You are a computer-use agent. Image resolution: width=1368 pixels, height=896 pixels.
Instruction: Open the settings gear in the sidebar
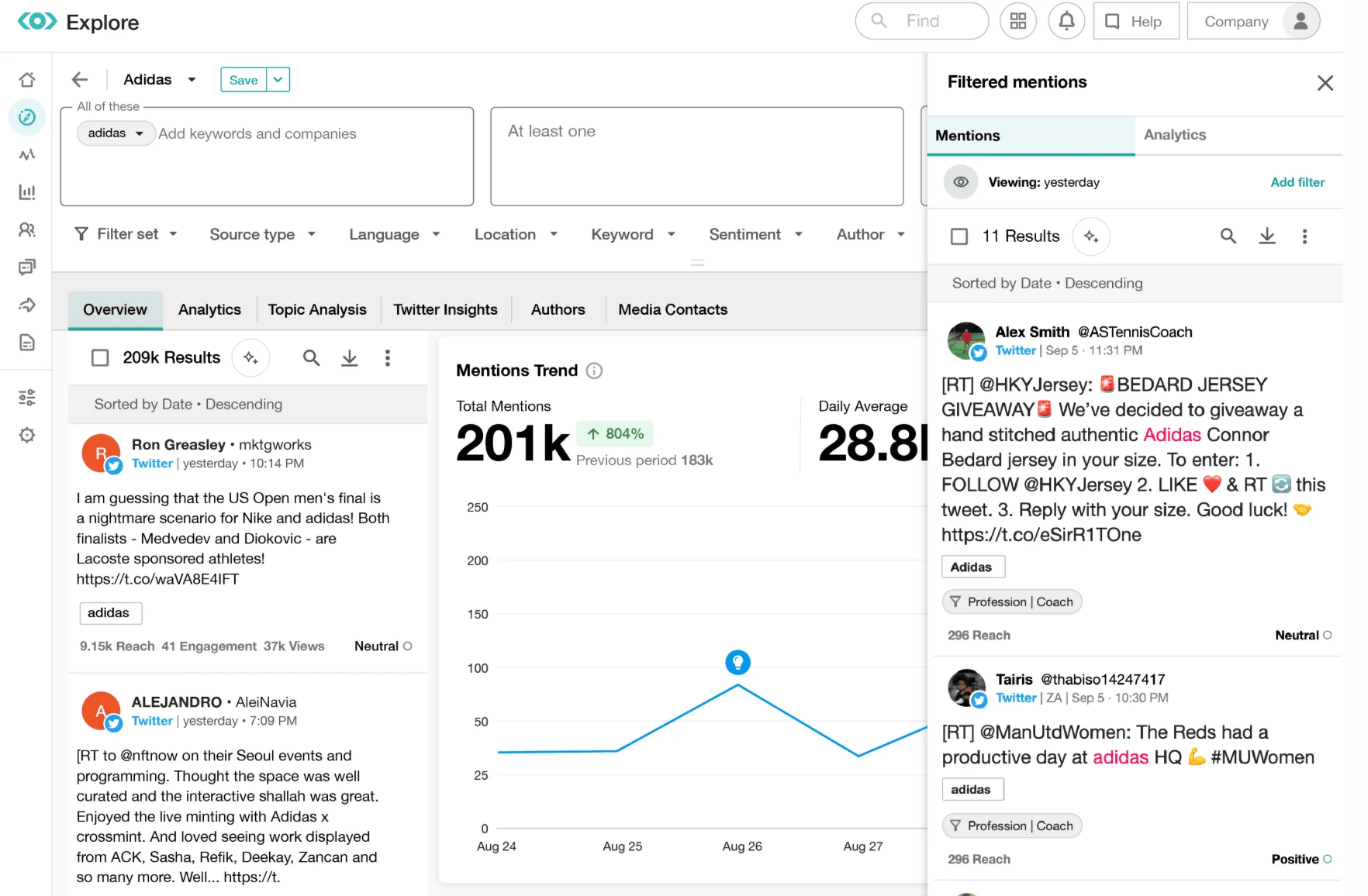27,435
